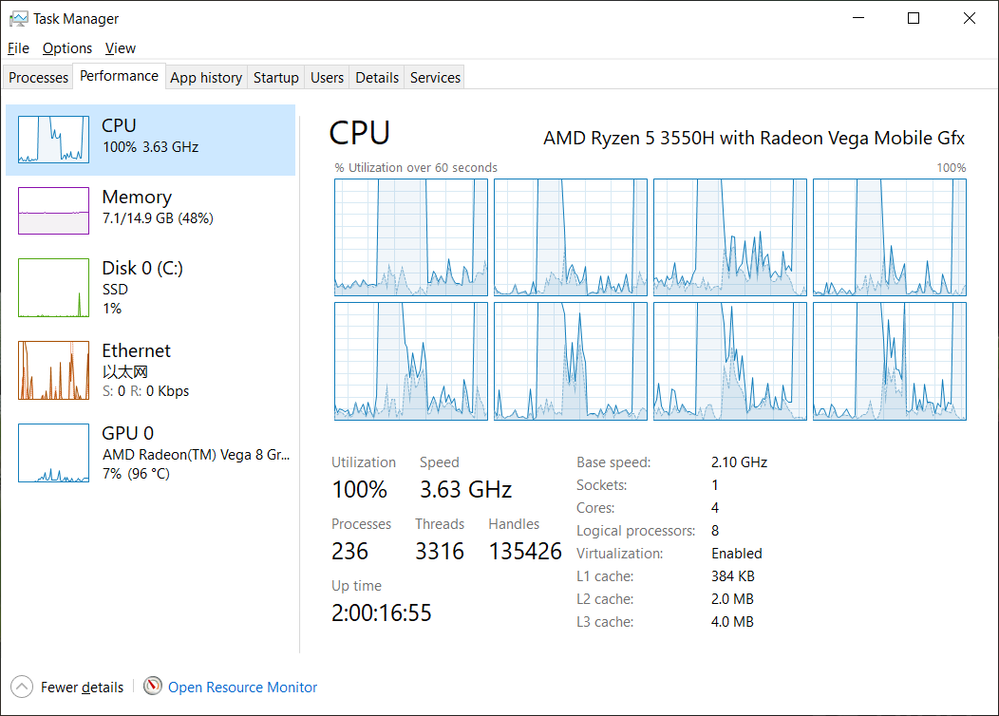The height and width of the screenshot is (716, 999).
Task: Select the CPU mini graph thumbnail
Action: coord(54,140)
